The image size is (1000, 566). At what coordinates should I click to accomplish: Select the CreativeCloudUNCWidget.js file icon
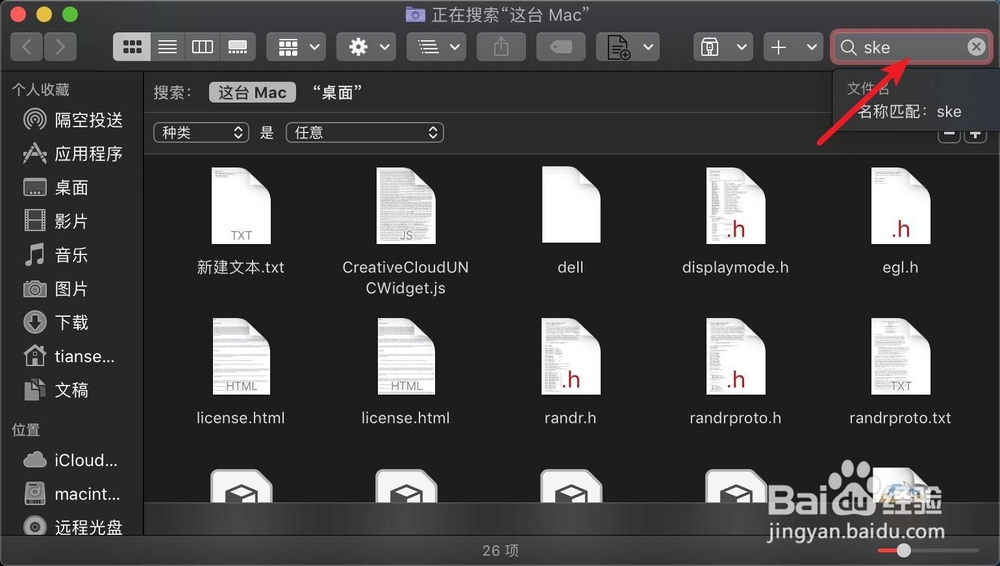[x=406, y=205]
